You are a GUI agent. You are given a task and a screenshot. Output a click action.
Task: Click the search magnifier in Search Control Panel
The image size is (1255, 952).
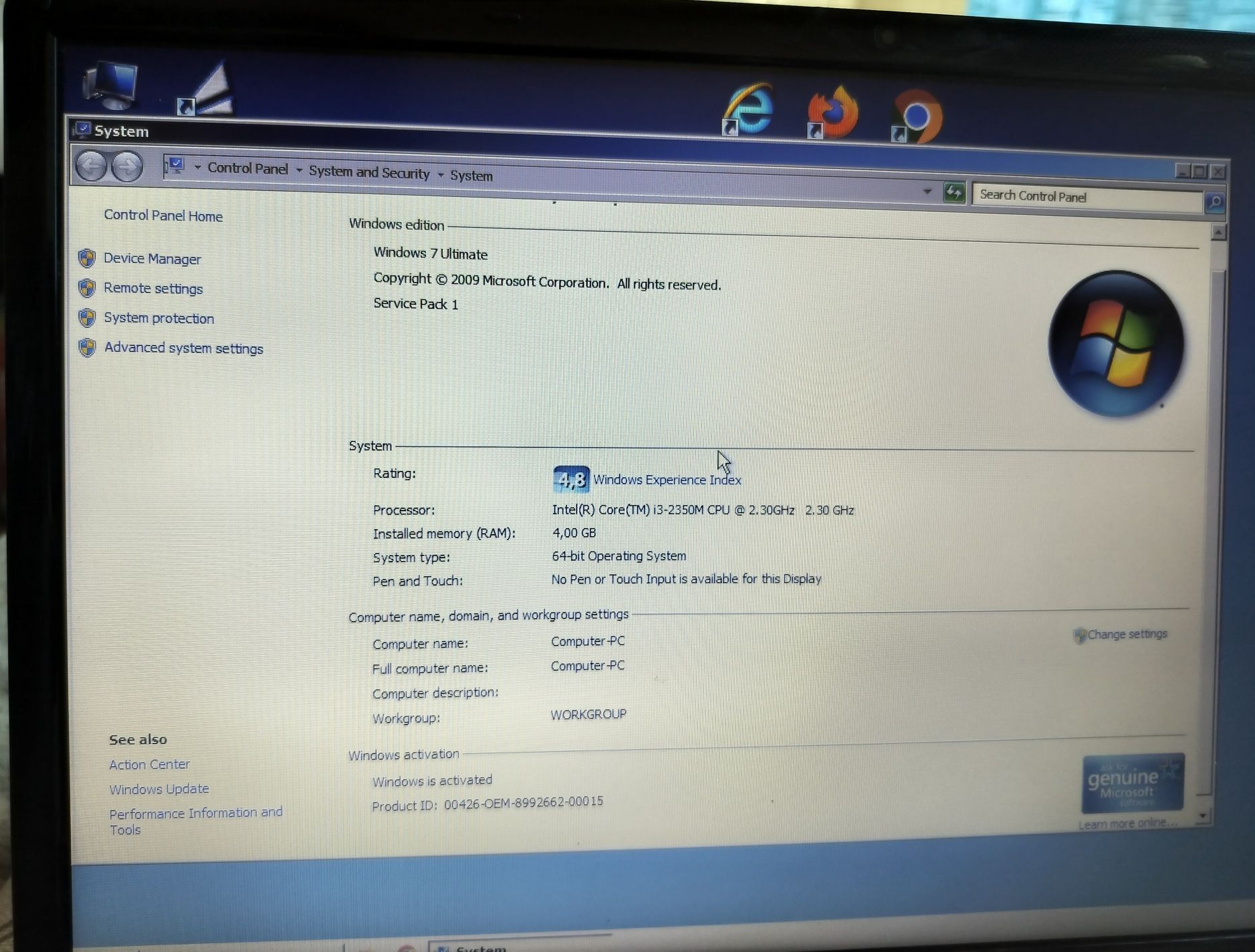tap(1214, 202)
